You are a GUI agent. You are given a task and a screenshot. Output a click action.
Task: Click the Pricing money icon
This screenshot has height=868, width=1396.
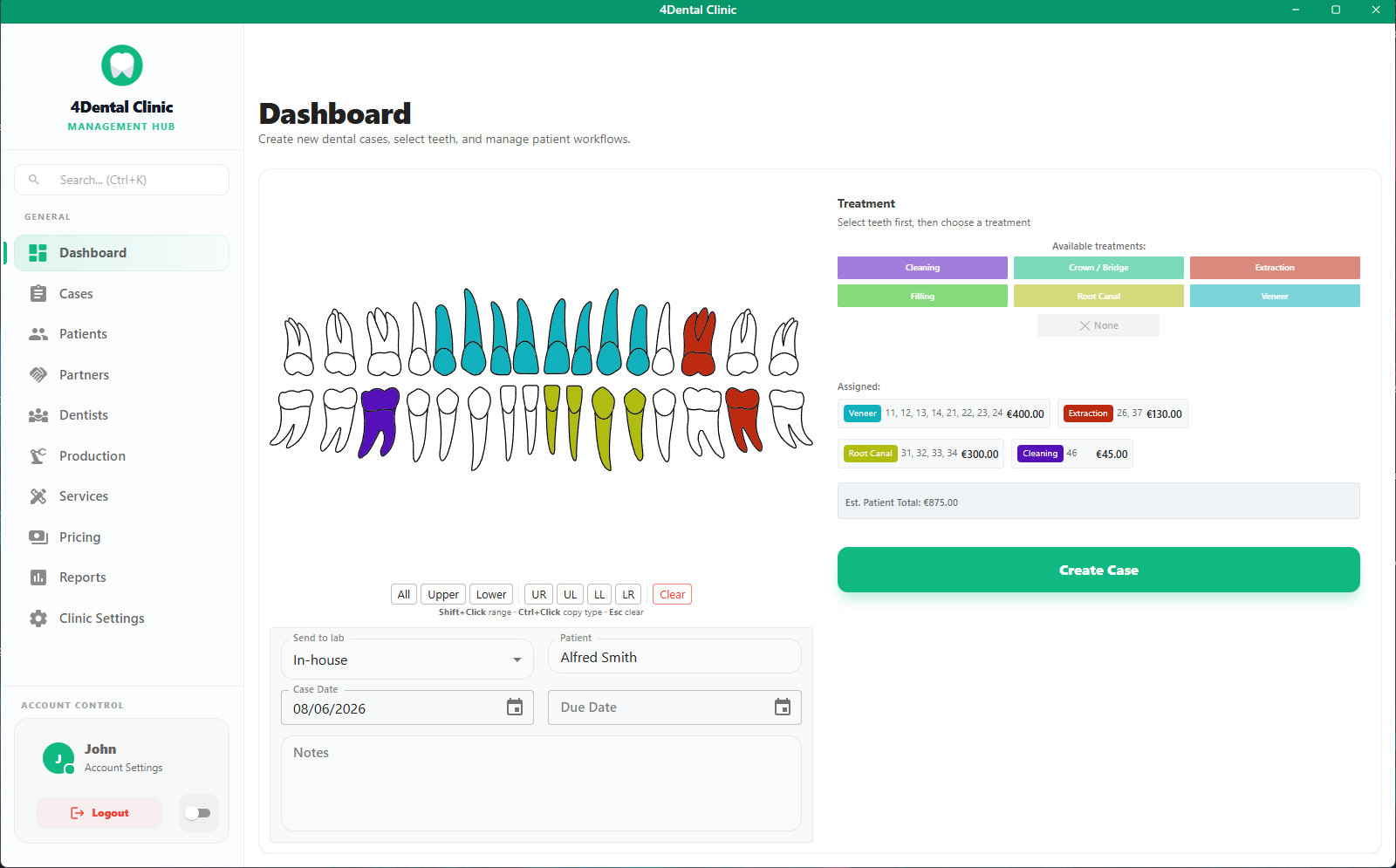coord(38,537)
